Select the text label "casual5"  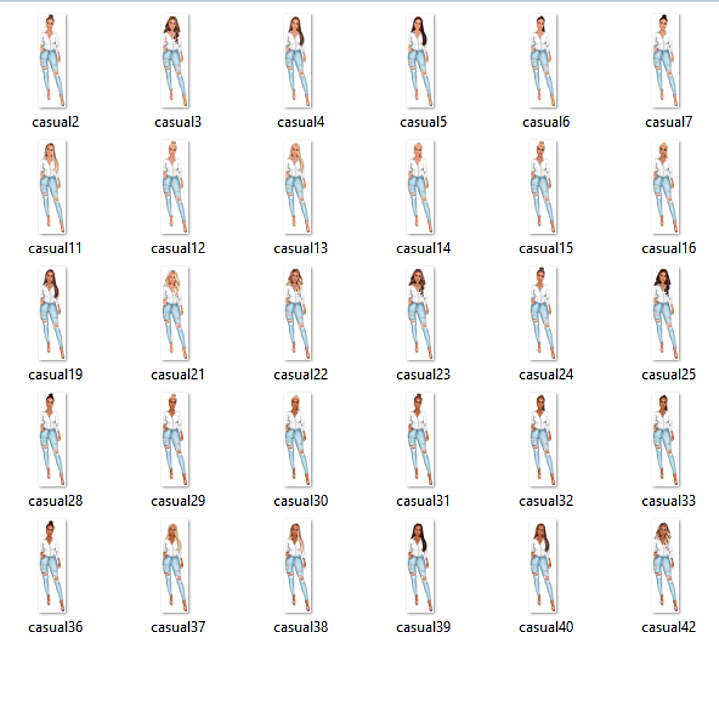tap(423, 122)
